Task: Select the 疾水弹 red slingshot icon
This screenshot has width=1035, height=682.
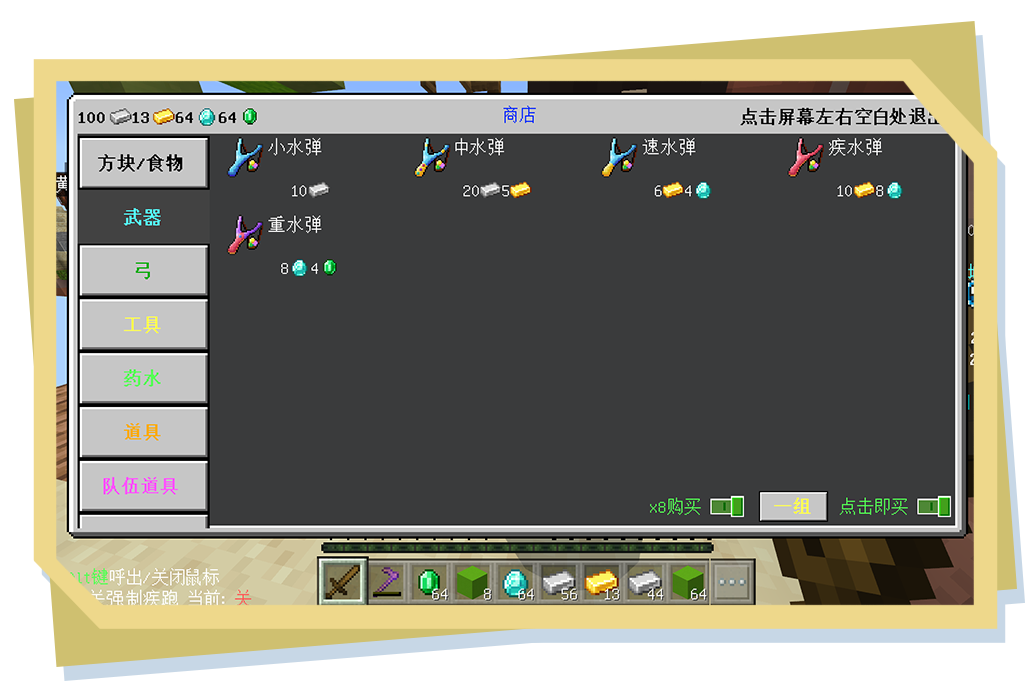Action: tap(805, 158)
